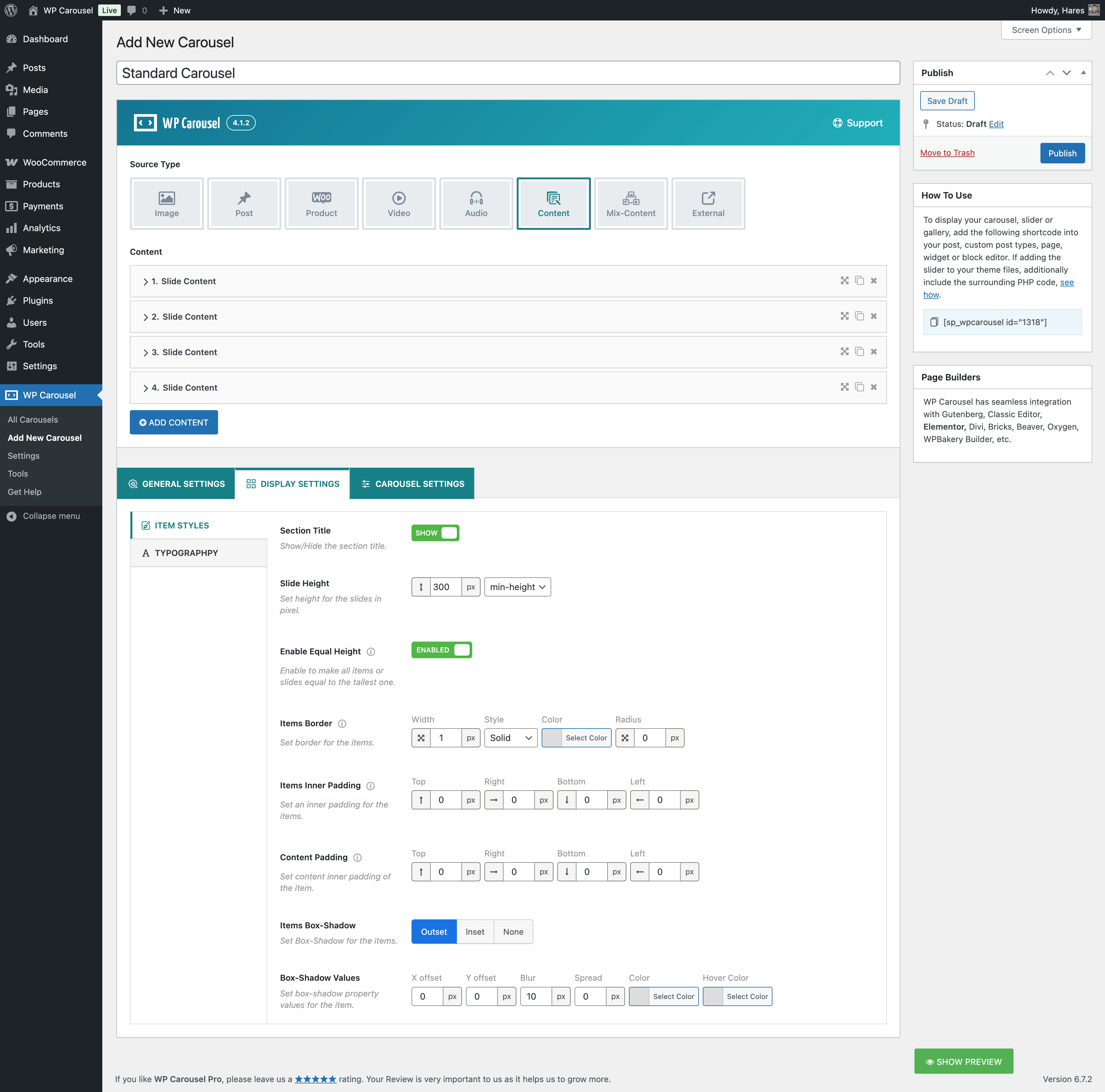Click the Show Preview button
Image resolution: width=1105 pixels, height=1092 pixels.
click(x=964, y=1062)
